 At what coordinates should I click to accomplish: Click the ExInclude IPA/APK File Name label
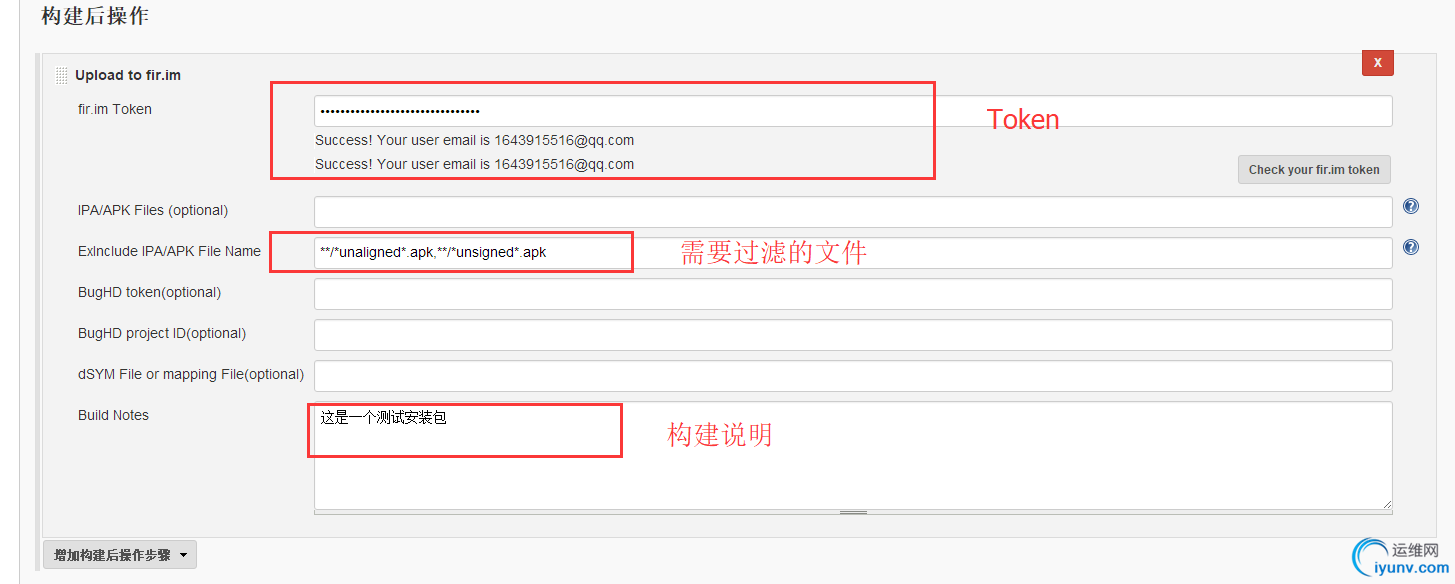(169, 251)
